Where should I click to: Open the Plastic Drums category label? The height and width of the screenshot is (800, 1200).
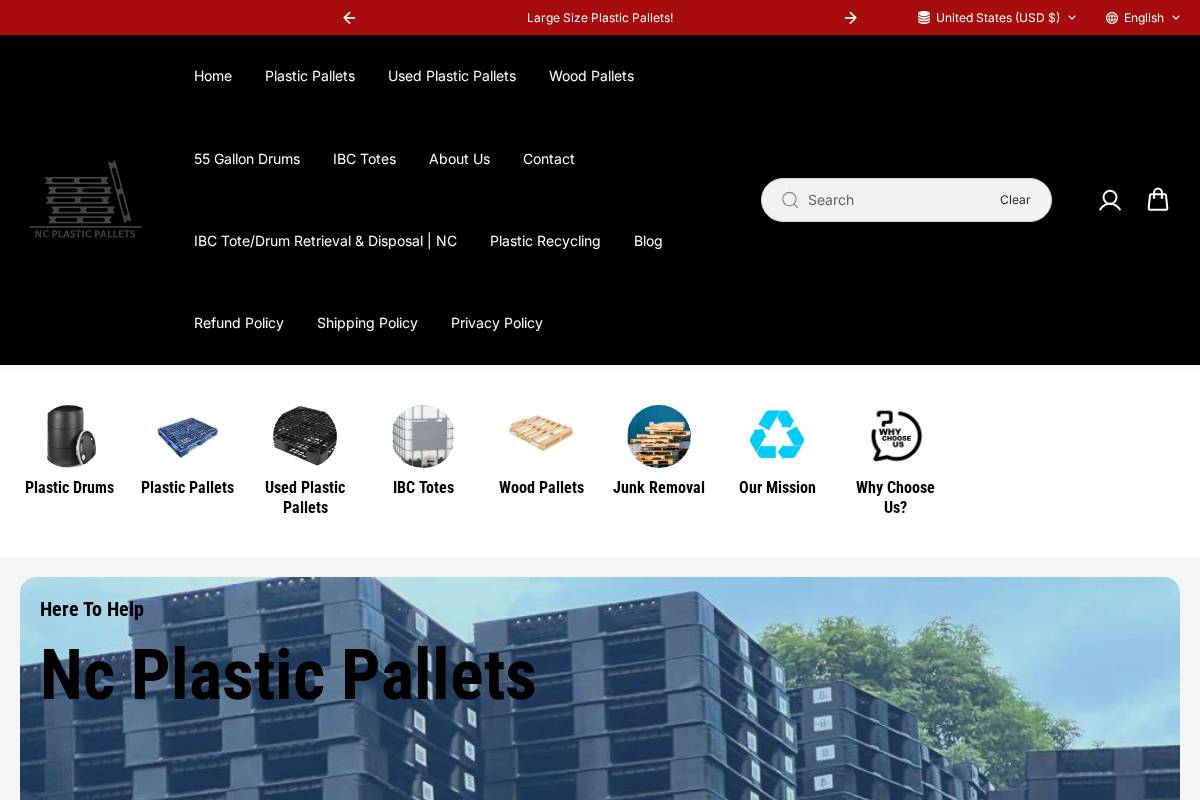(x=69, y=488)
